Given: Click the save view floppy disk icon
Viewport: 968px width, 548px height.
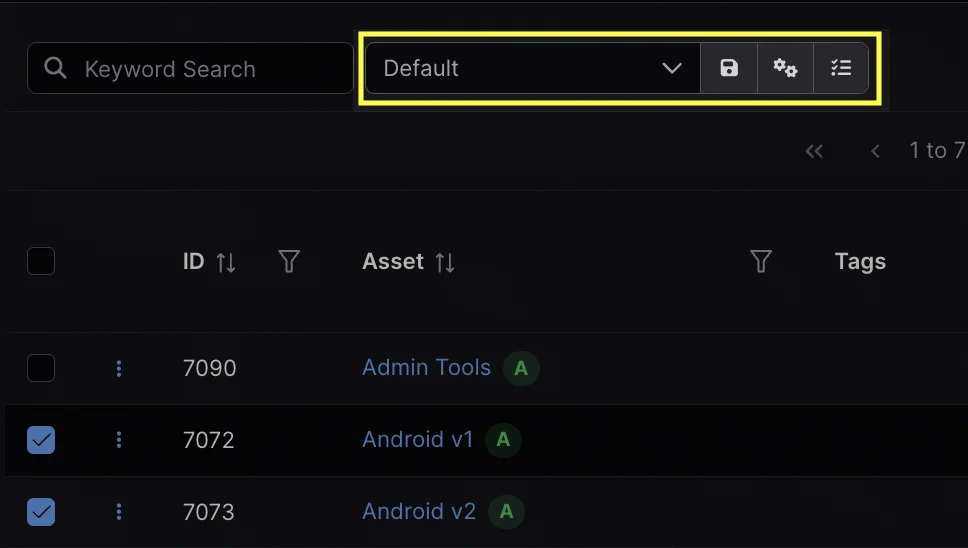Looking at the screenshot, I should 729,68.
